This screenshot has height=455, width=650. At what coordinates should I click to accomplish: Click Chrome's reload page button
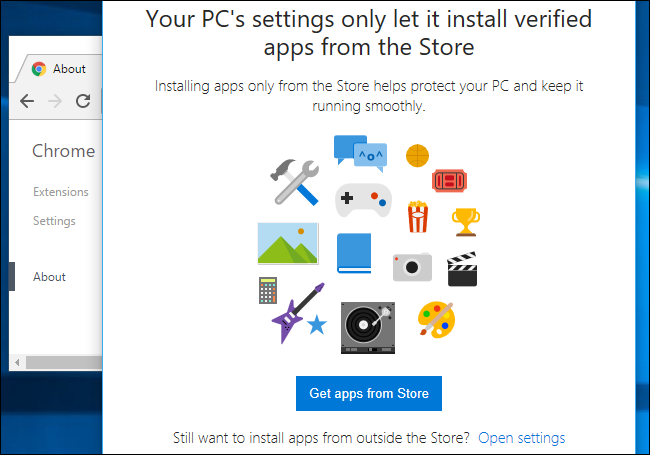pyautogui.click(x=83, y=101)
